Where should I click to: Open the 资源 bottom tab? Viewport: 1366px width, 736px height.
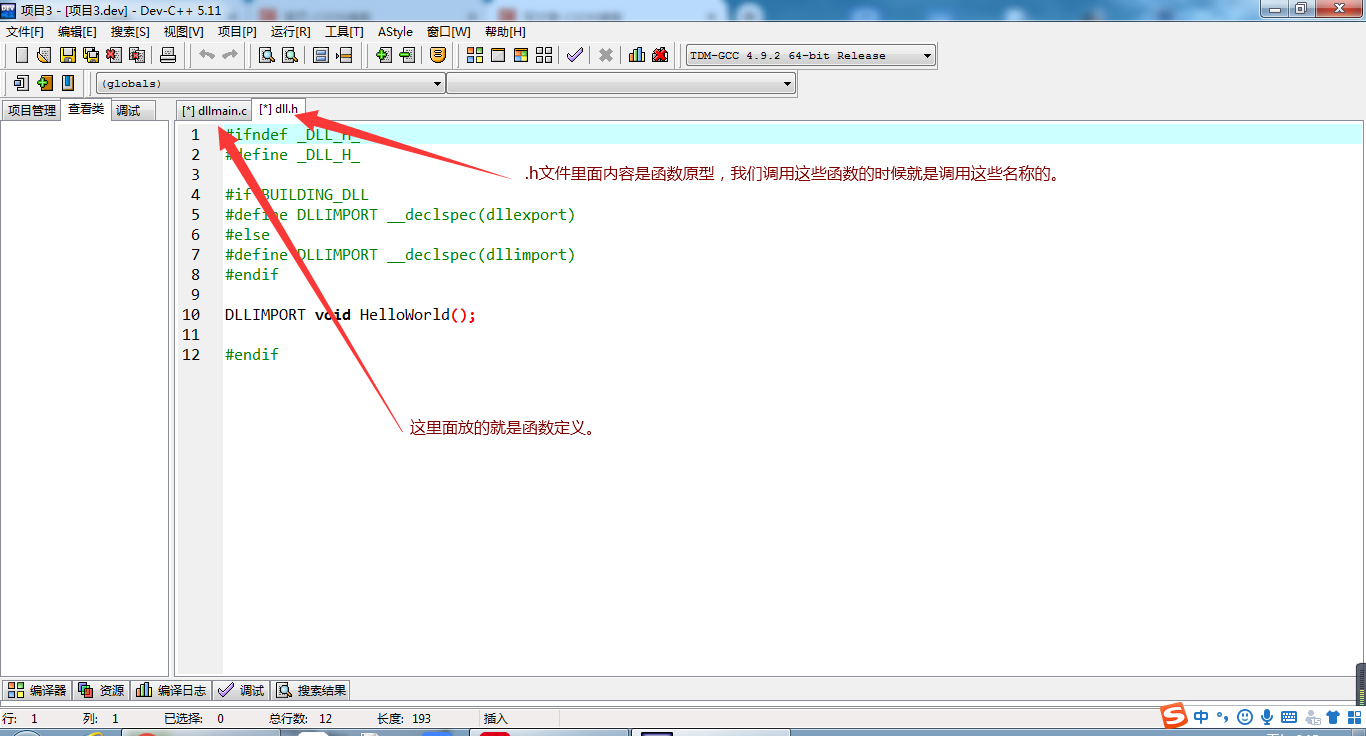coord(102,690)
